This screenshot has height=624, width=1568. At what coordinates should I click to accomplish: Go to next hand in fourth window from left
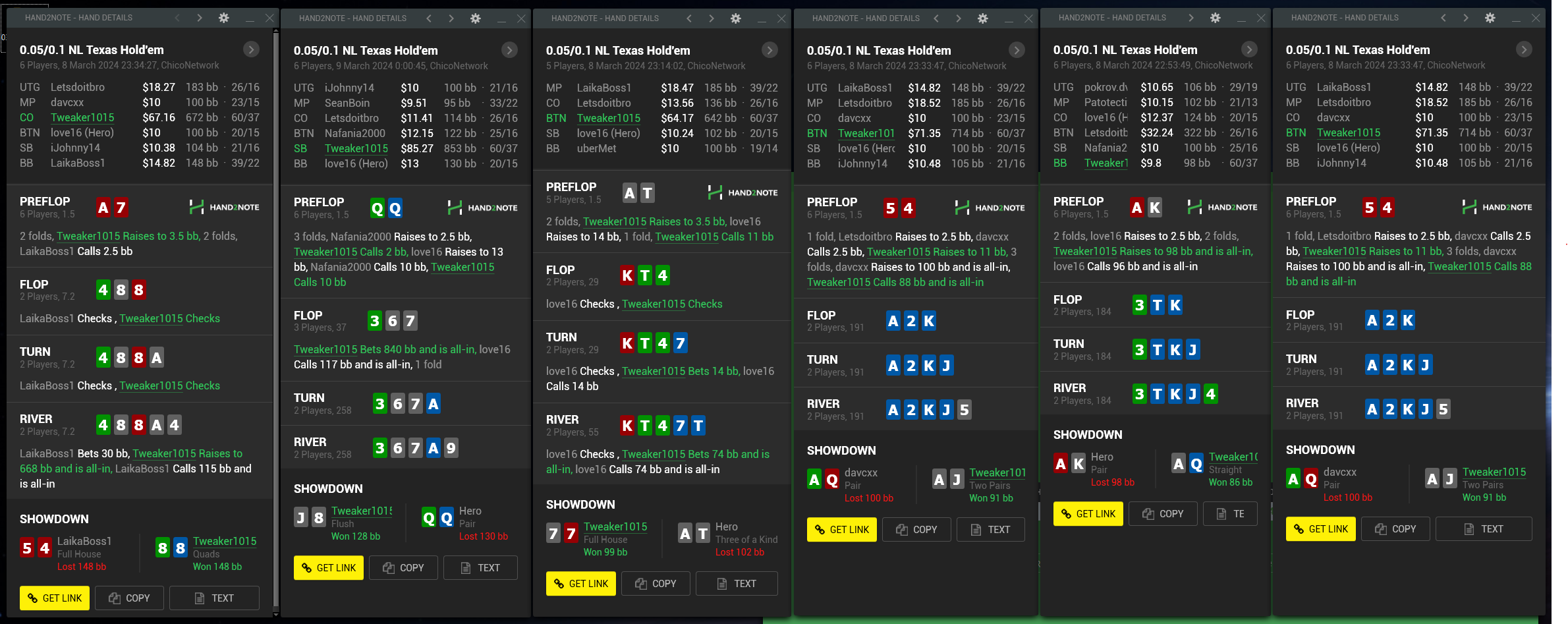(959, 18)
